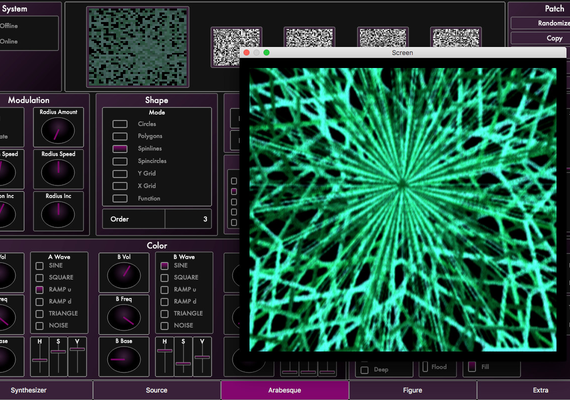Click the B color S slider
The width and height of the screenshot is (570, 400).
click(183, 363)
